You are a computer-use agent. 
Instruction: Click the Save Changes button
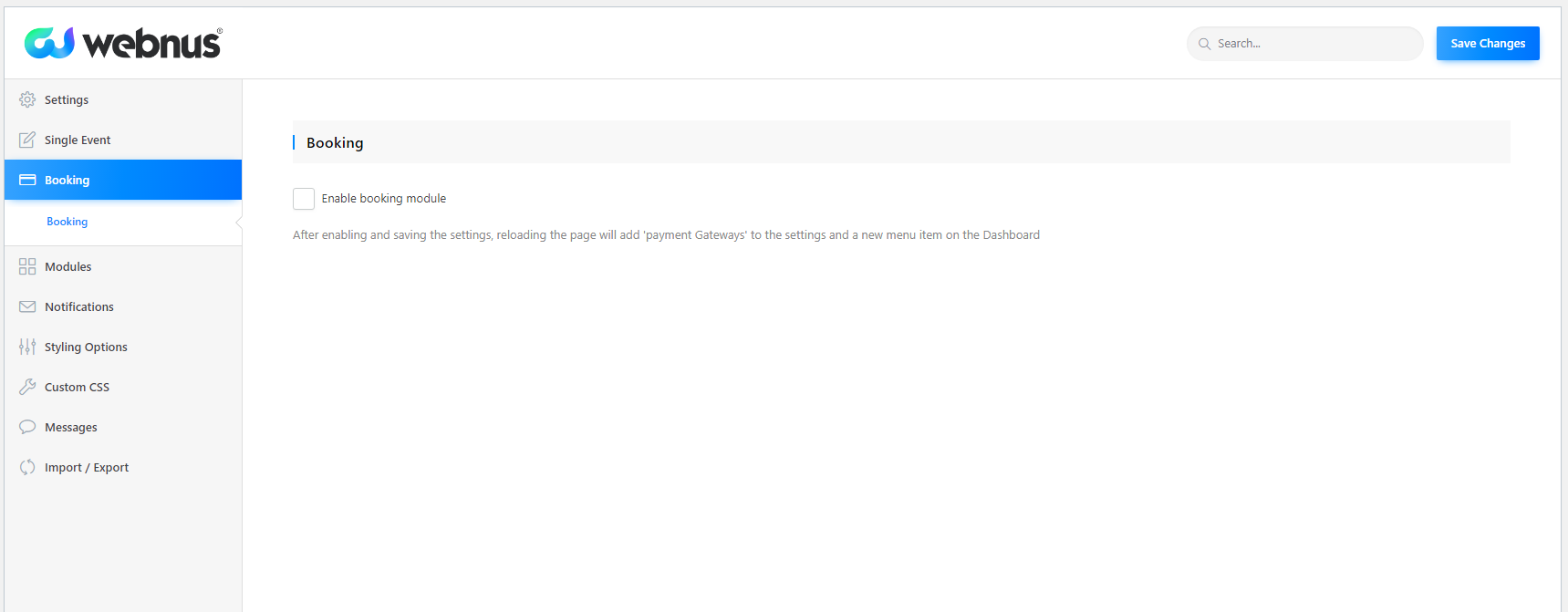tap(1488, 43)
